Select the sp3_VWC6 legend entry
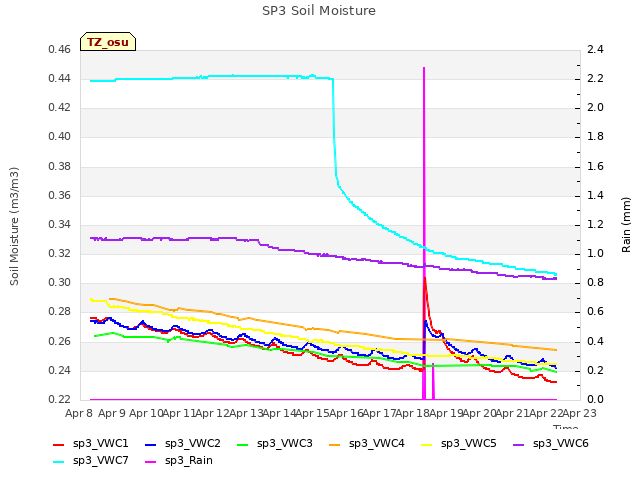This screenshot has height=480, width=640. [551, 444]
